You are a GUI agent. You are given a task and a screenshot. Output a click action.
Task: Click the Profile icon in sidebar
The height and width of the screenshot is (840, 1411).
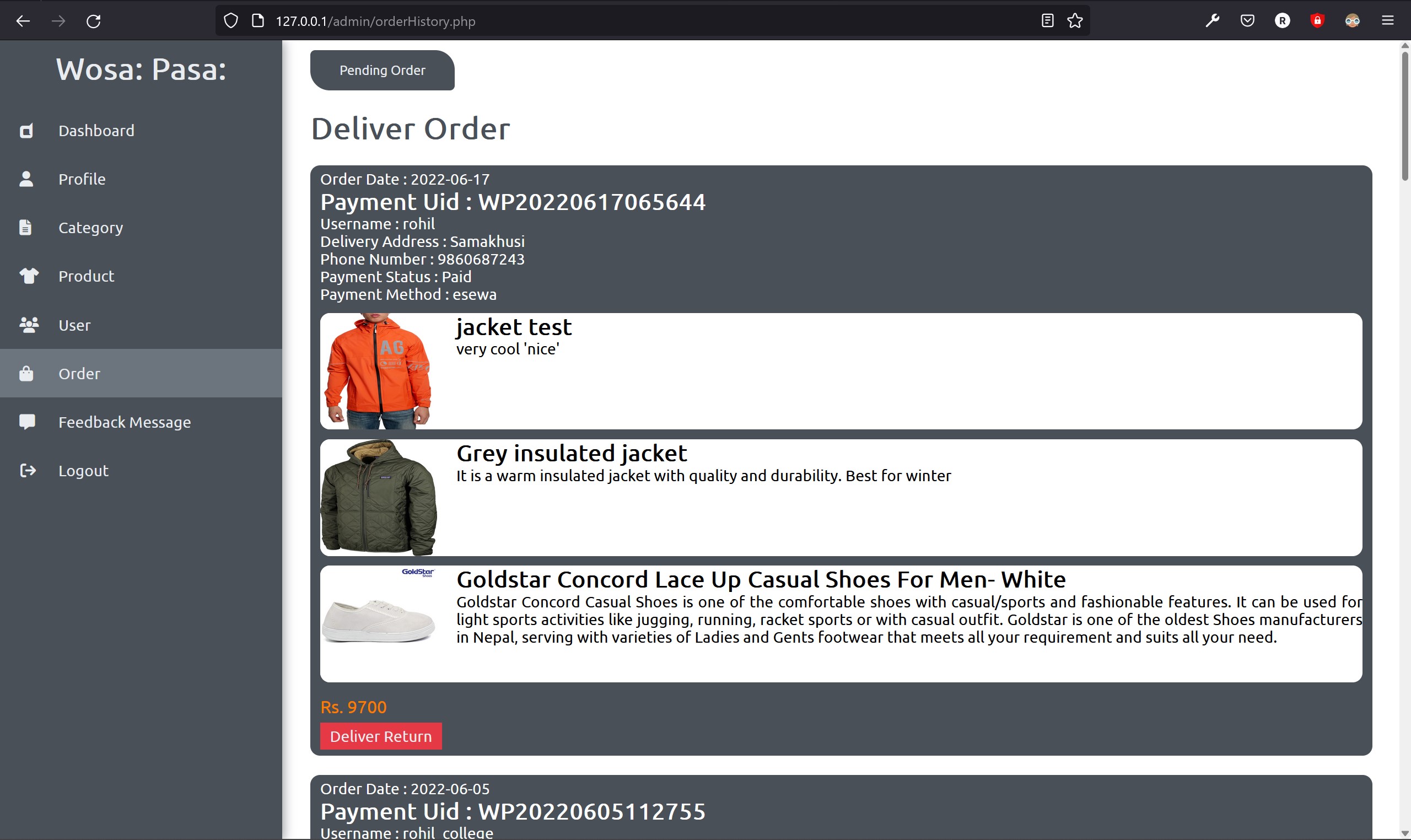[26, 178]
